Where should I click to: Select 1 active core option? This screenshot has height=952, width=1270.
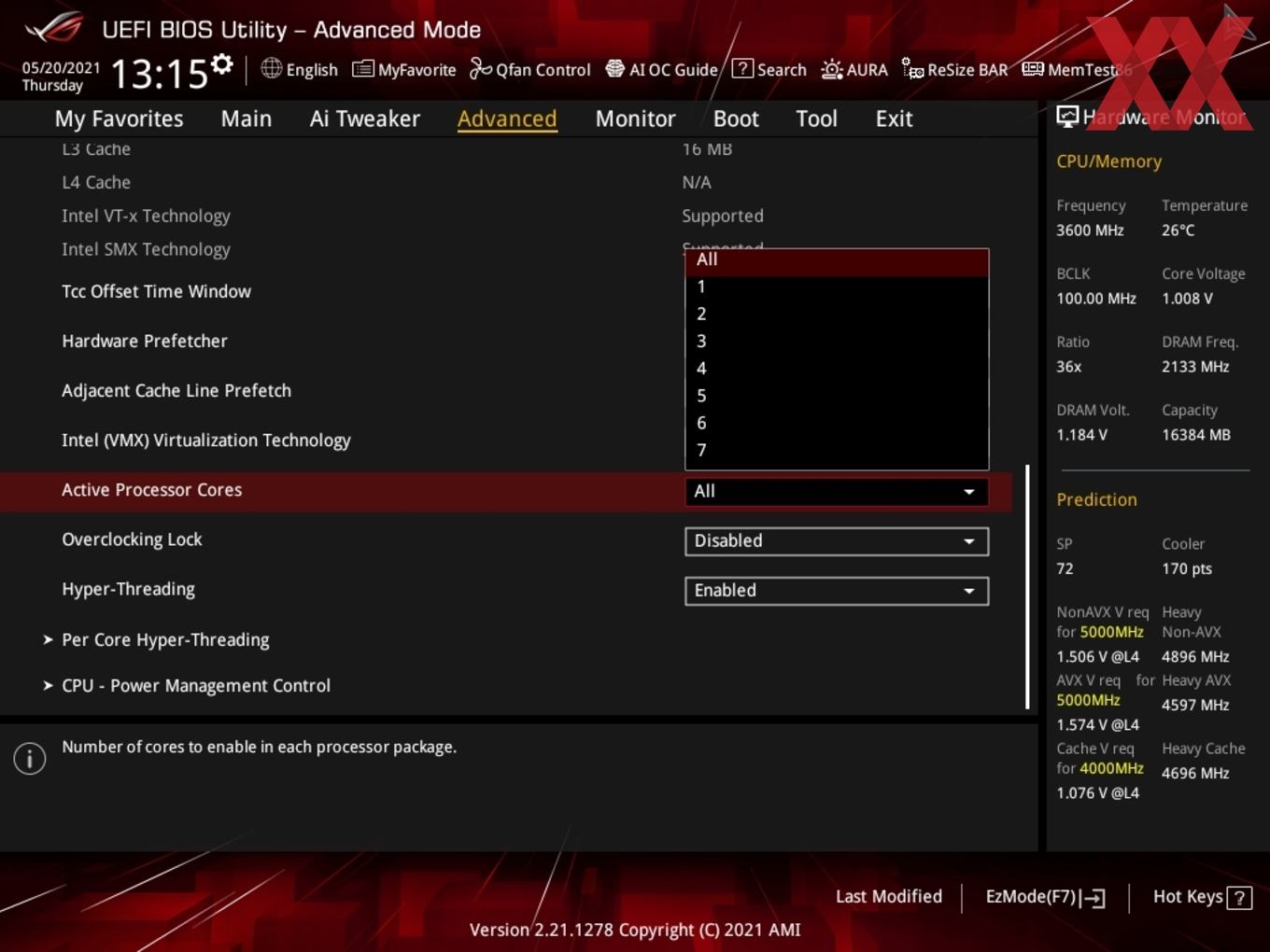coord(837,287)
